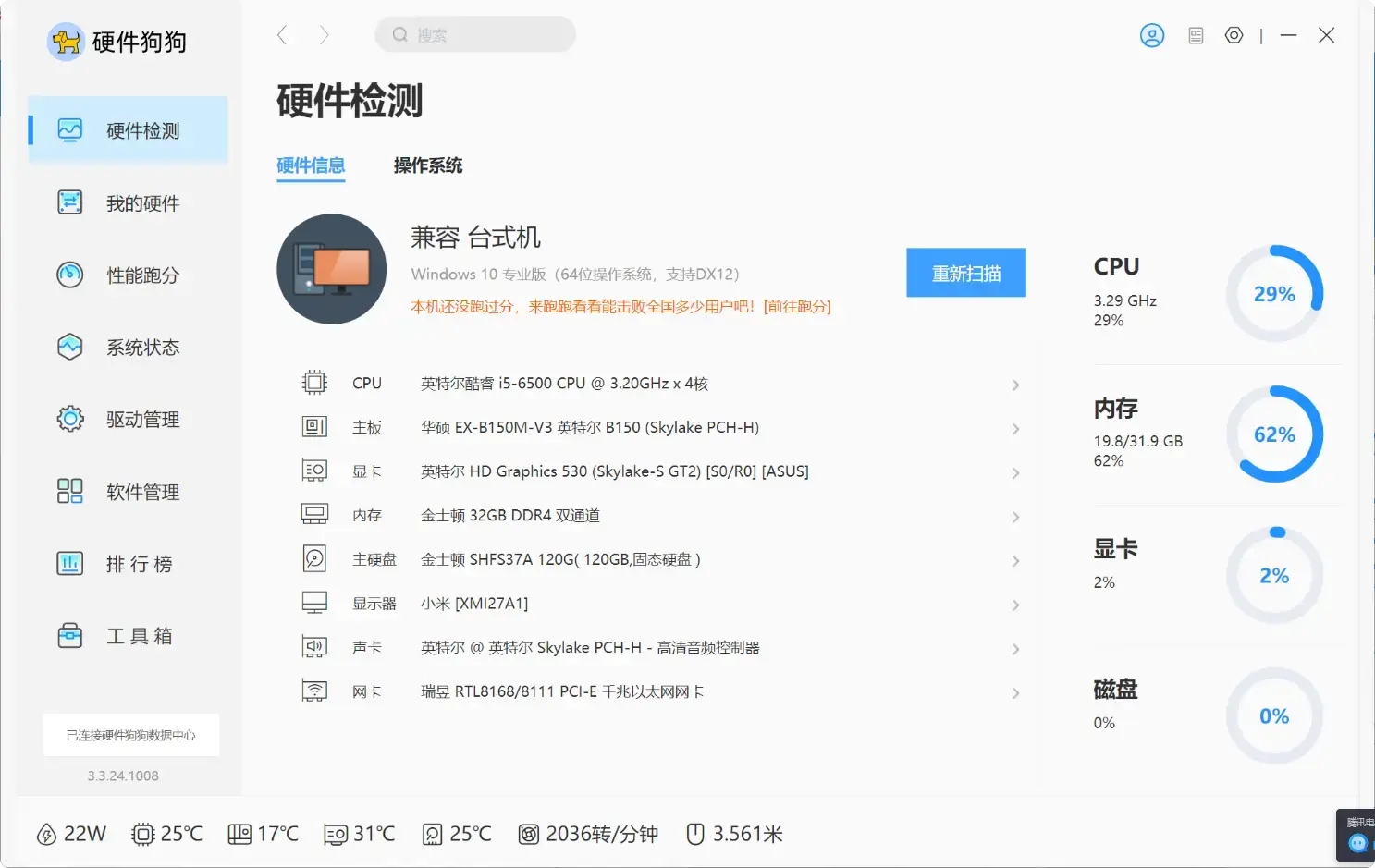Click the 内存 62% progress ring

click(1275, 434)
